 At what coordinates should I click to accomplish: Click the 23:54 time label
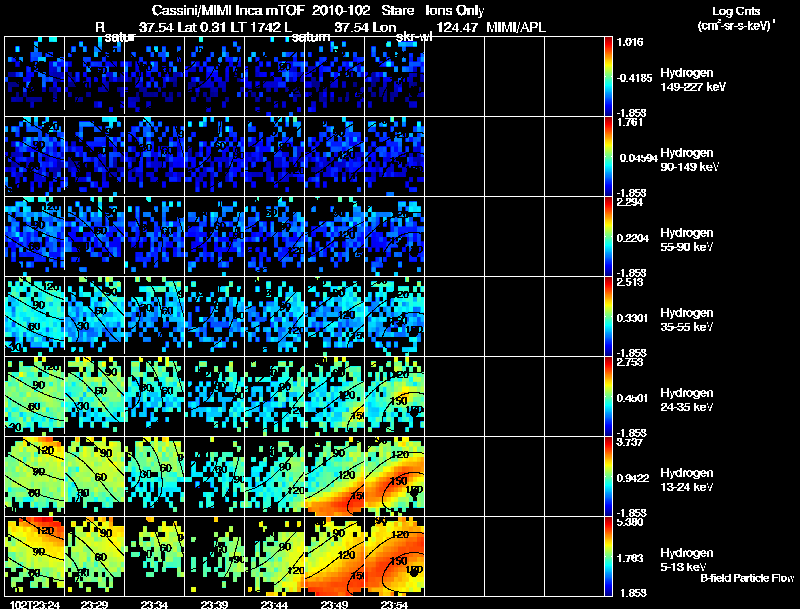(394, 605)
